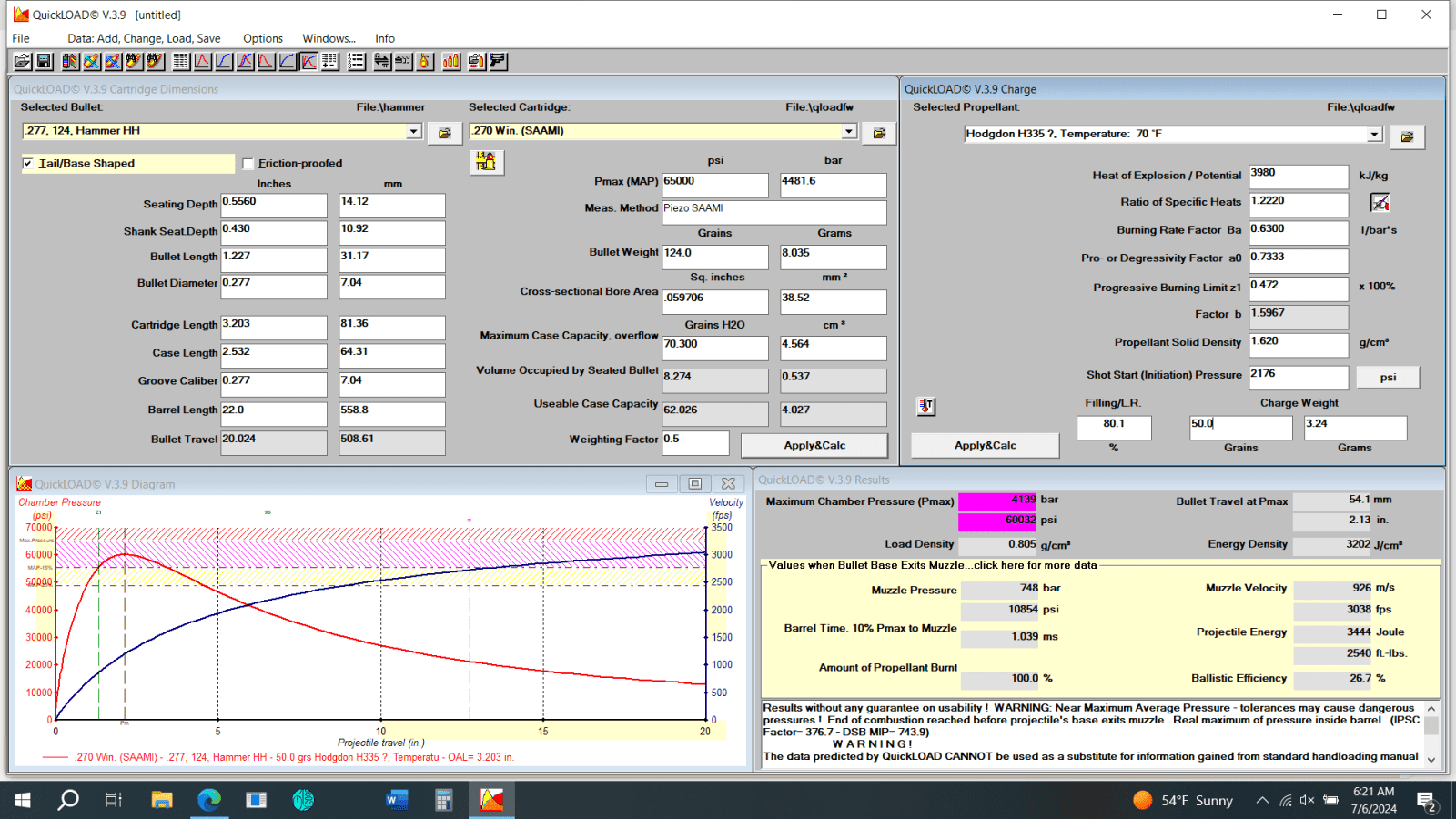This screenshot has width=1456, height=819.
Task: Restore the Diagram sub-window
Action: pos(695,483)
